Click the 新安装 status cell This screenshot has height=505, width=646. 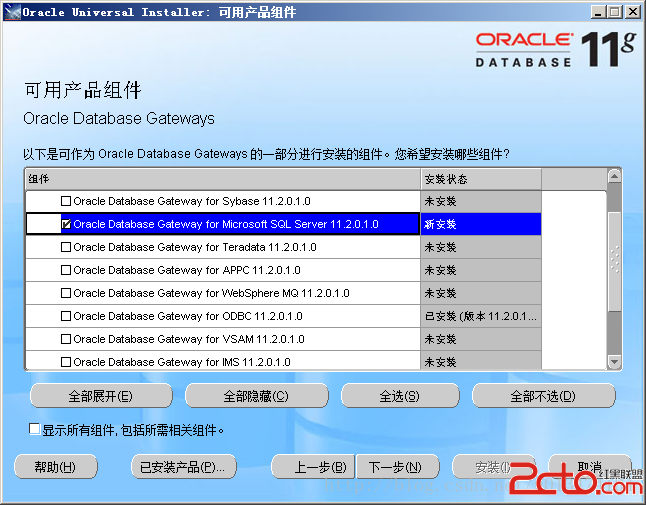click(481, 224)
